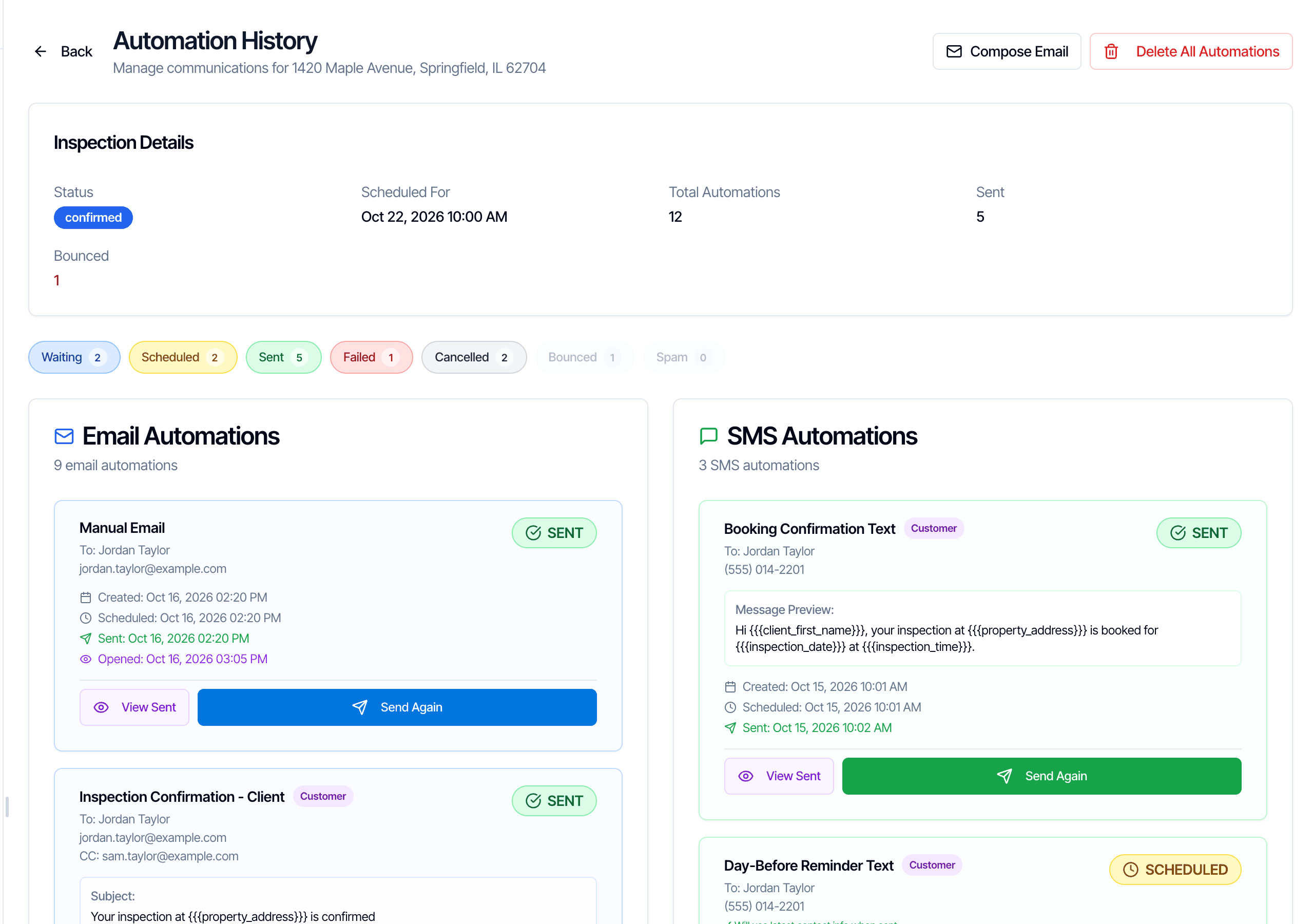Screen dimensions: 1313x924
Task: Click the Day-Before Reminder Text title
Action: [808, 865]
